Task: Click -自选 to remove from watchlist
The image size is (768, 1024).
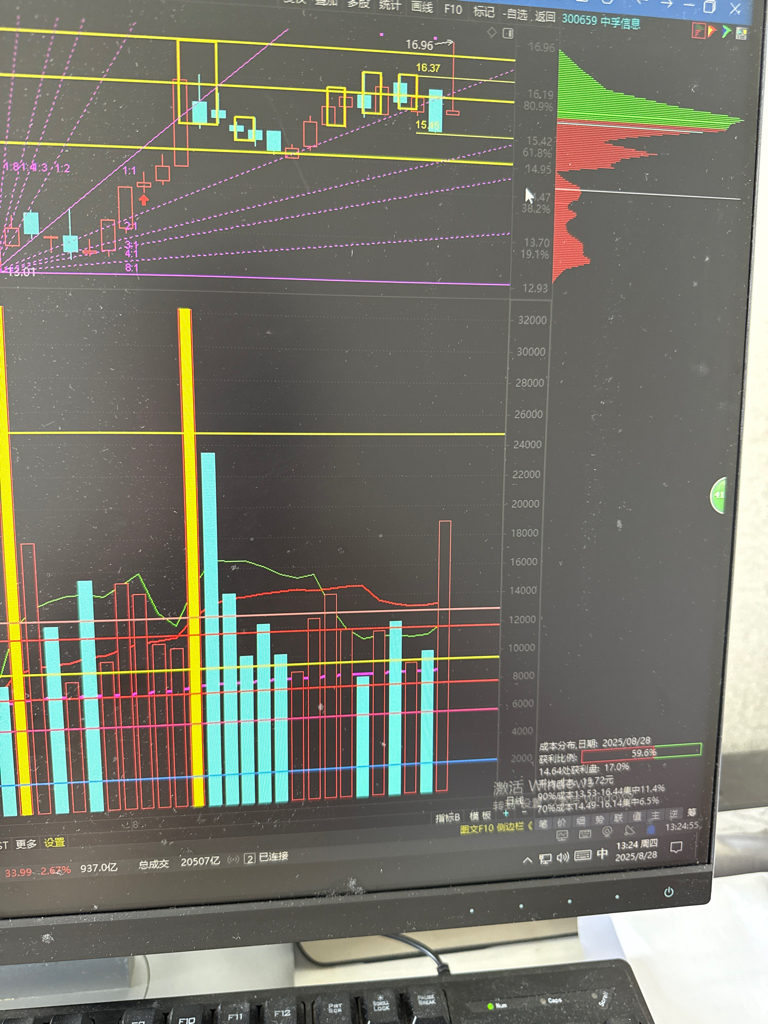Action: [x=516, y=14]
